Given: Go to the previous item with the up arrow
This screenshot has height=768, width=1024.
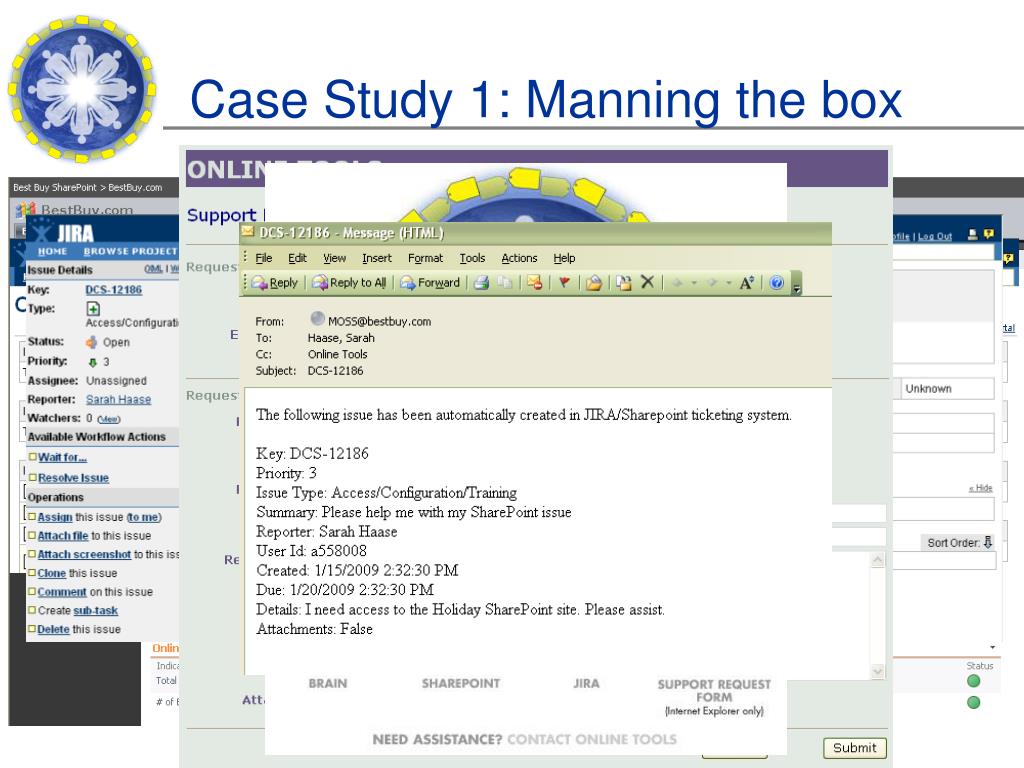Looking at the screenshot, I should 677,283.
